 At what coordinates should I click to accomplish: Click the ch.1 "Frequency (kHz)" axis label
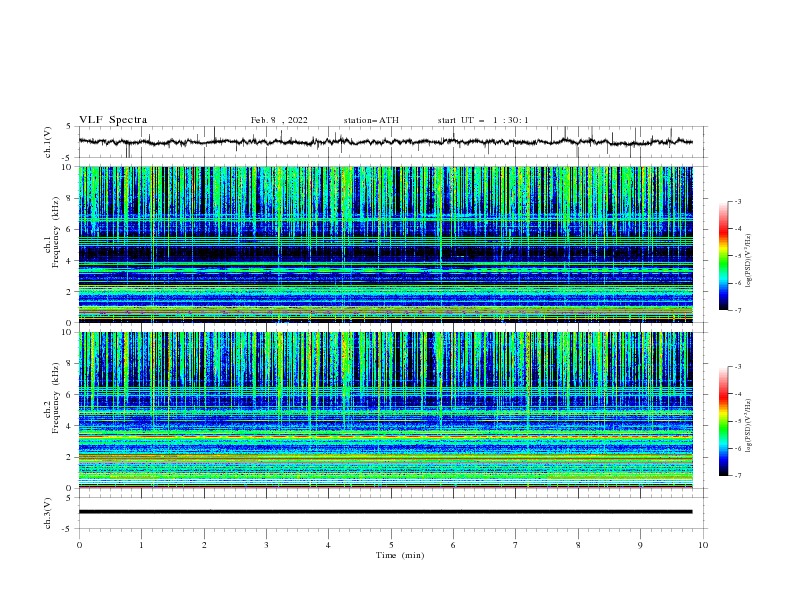[56, 232]
